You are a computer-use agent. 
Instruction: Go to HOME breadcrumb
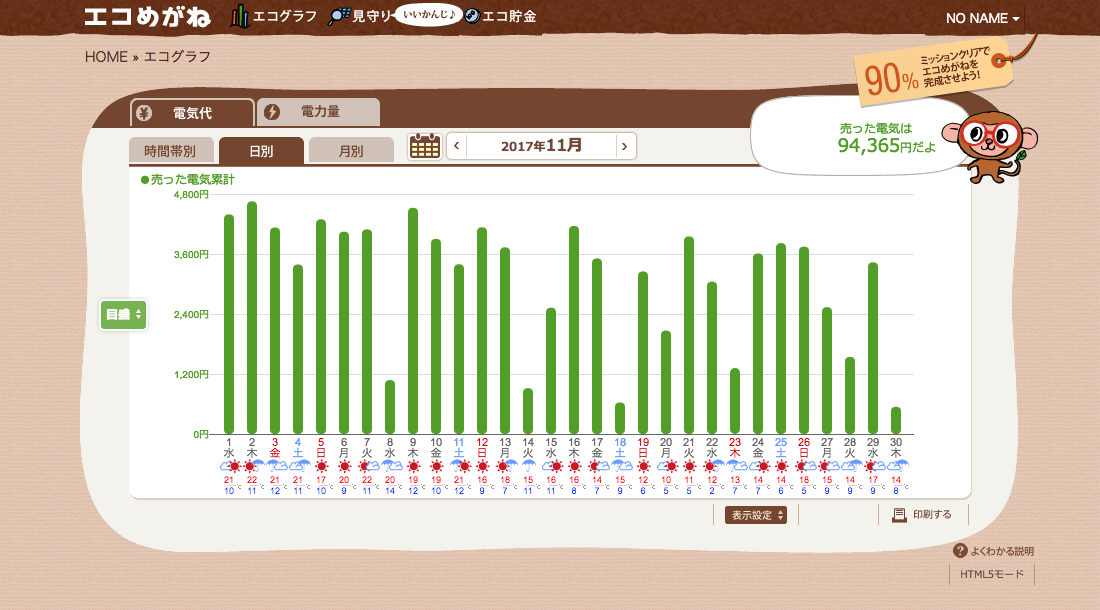[106, 57]
